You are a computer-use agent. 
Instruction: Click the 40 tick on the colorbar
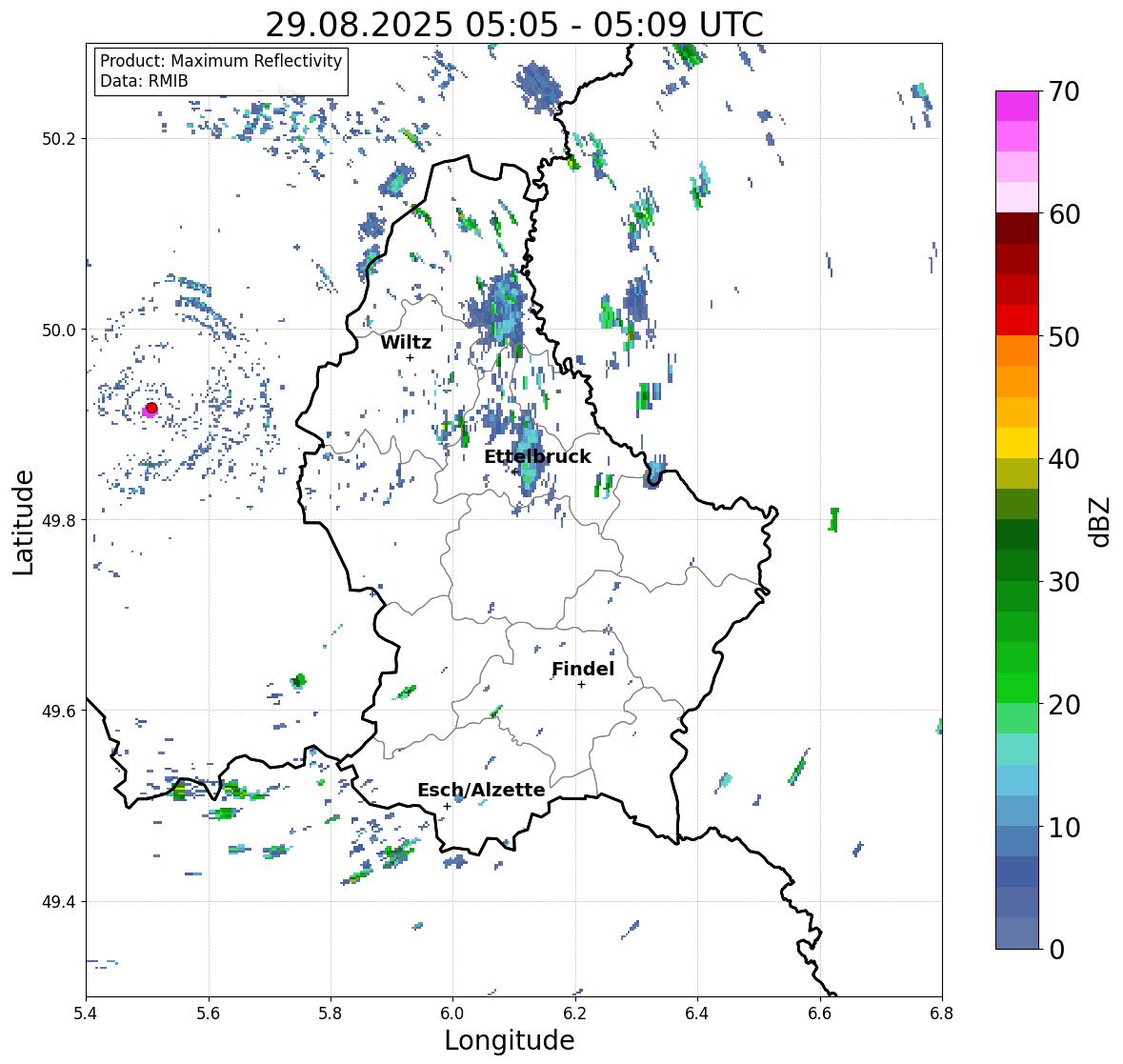1064,459
